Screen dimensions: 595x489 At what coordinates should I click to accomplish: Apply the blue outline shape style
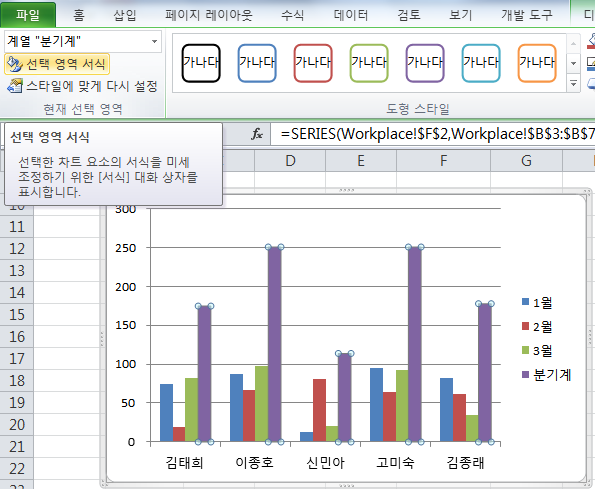(257, 63)
